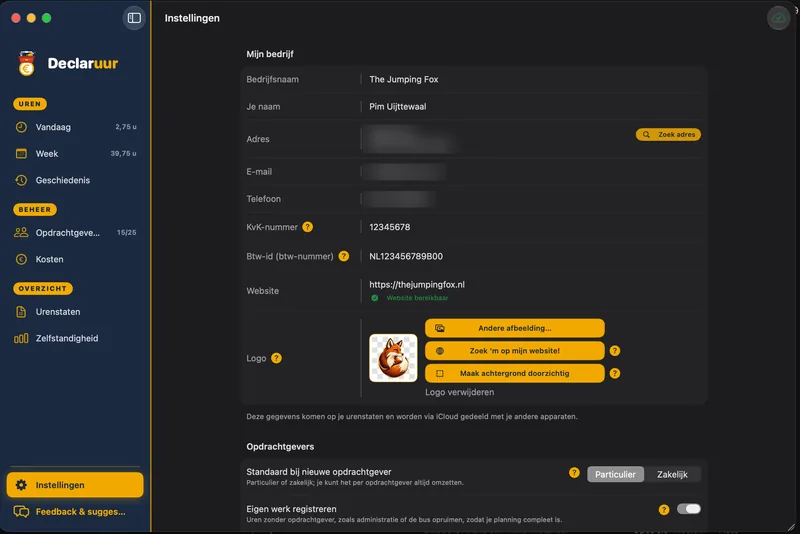Click the fox logo thumbnail
Screen dimensions: 800x534
[x=393, y=358]
